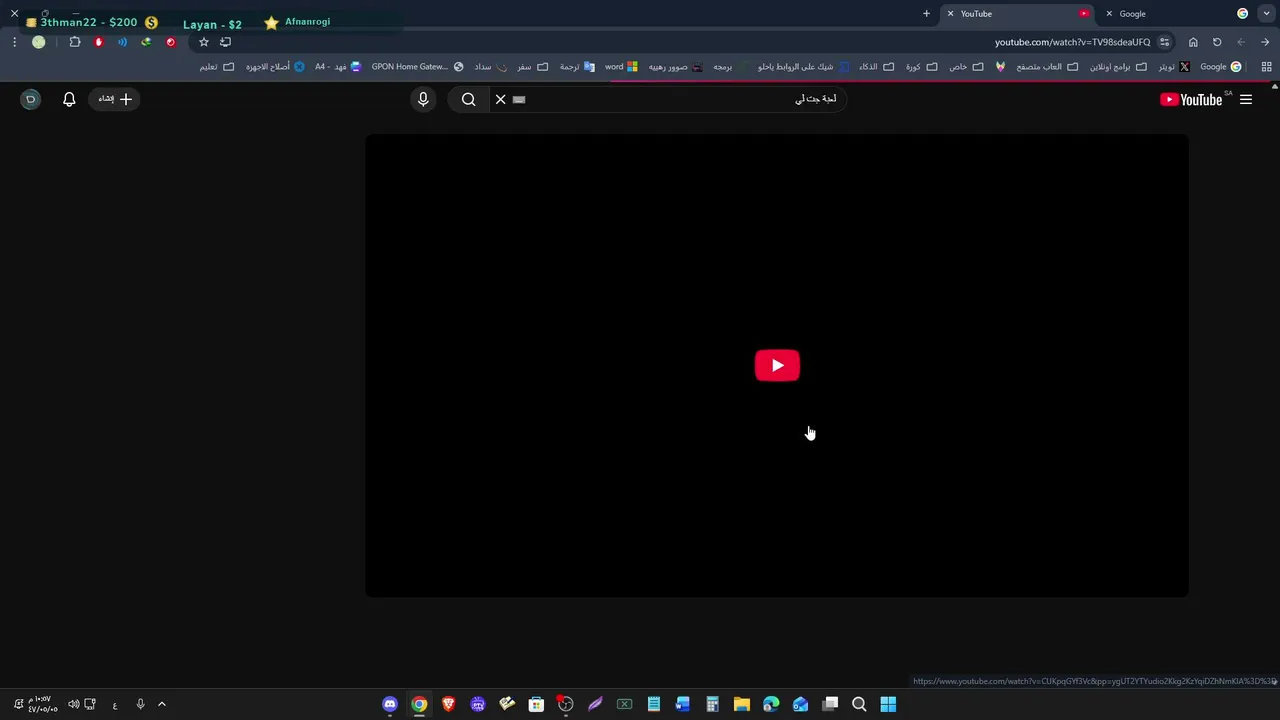The image size is (1280, 720).
Task: Clear the YouTube search query
Action: (x=501, y=99)
